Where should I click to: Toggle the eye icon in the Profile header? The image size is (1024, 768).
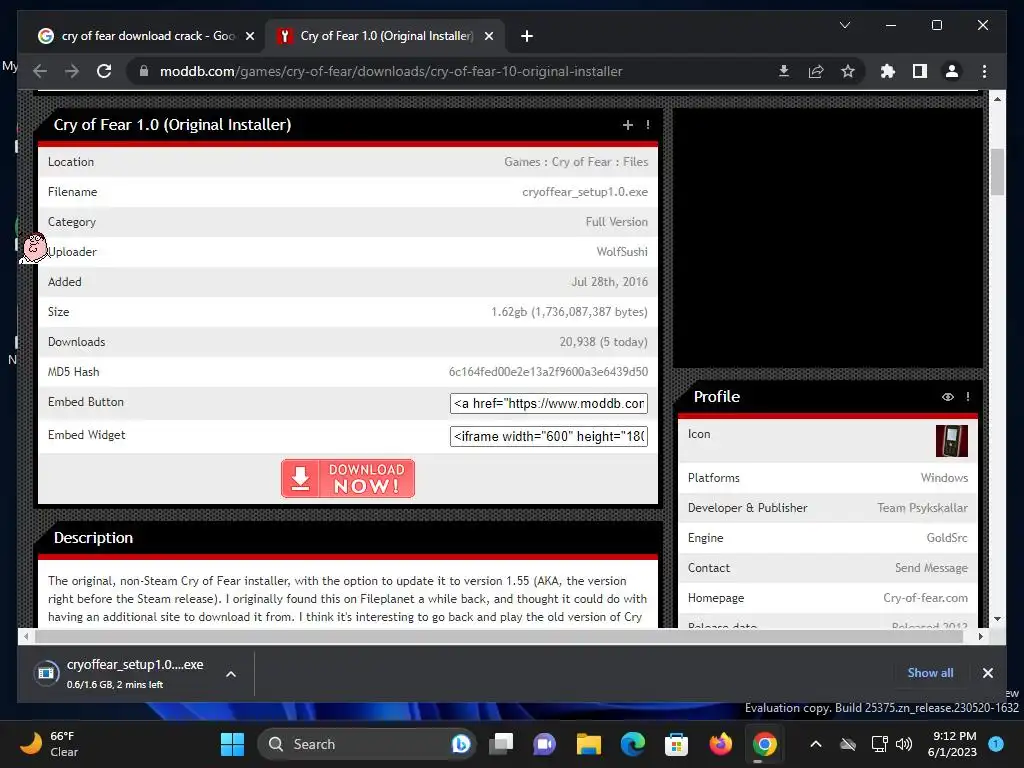[948, 396]
